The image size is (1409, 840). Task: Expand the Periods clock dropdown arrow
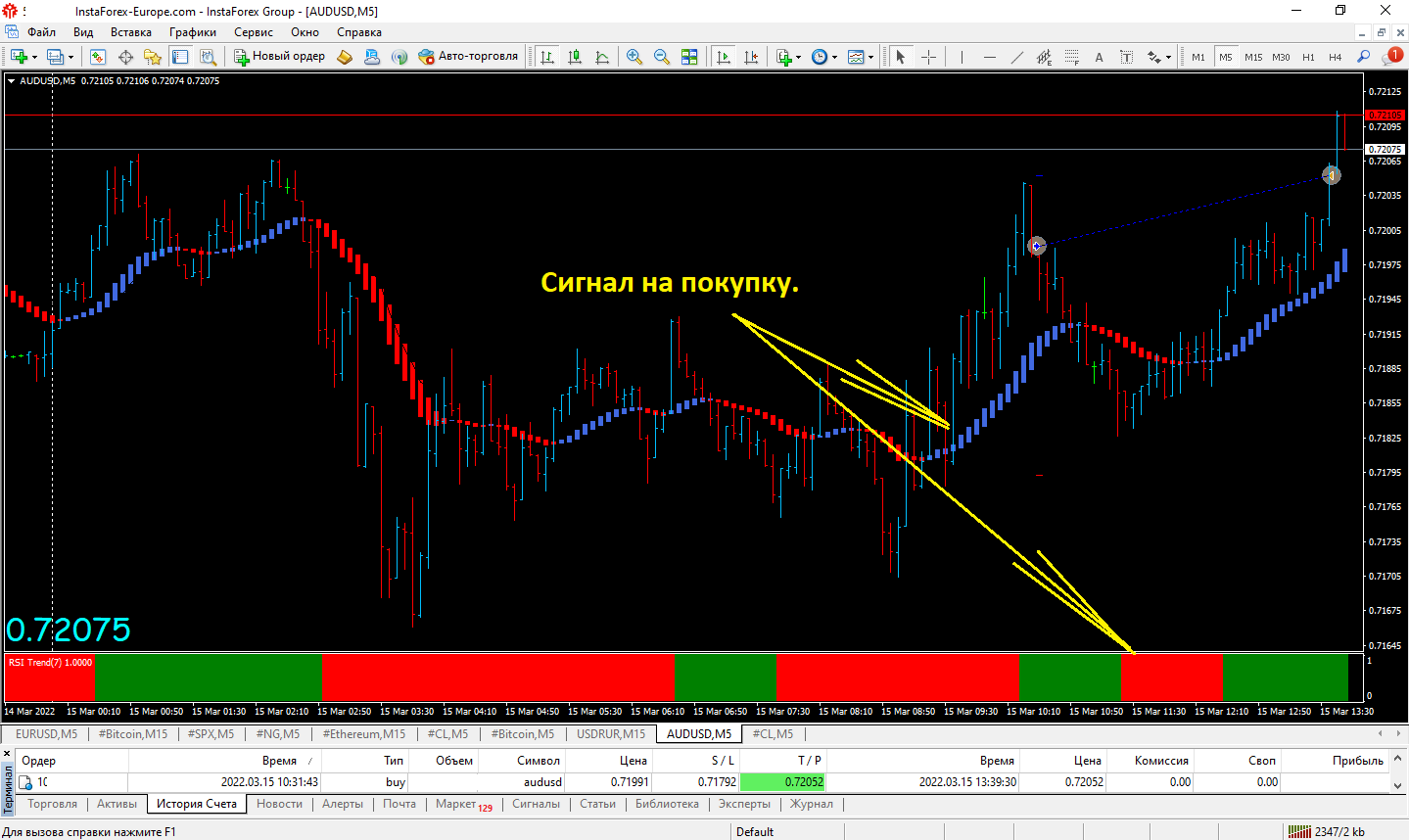coord(835,57)
